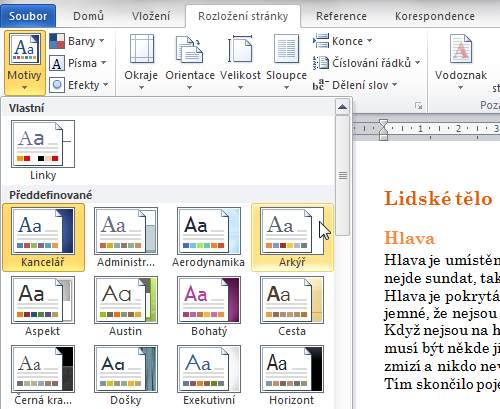The height and width of the screenshot is (409, 500).
Task: Switch to the Korespondence tab
Action: [435, 16]
